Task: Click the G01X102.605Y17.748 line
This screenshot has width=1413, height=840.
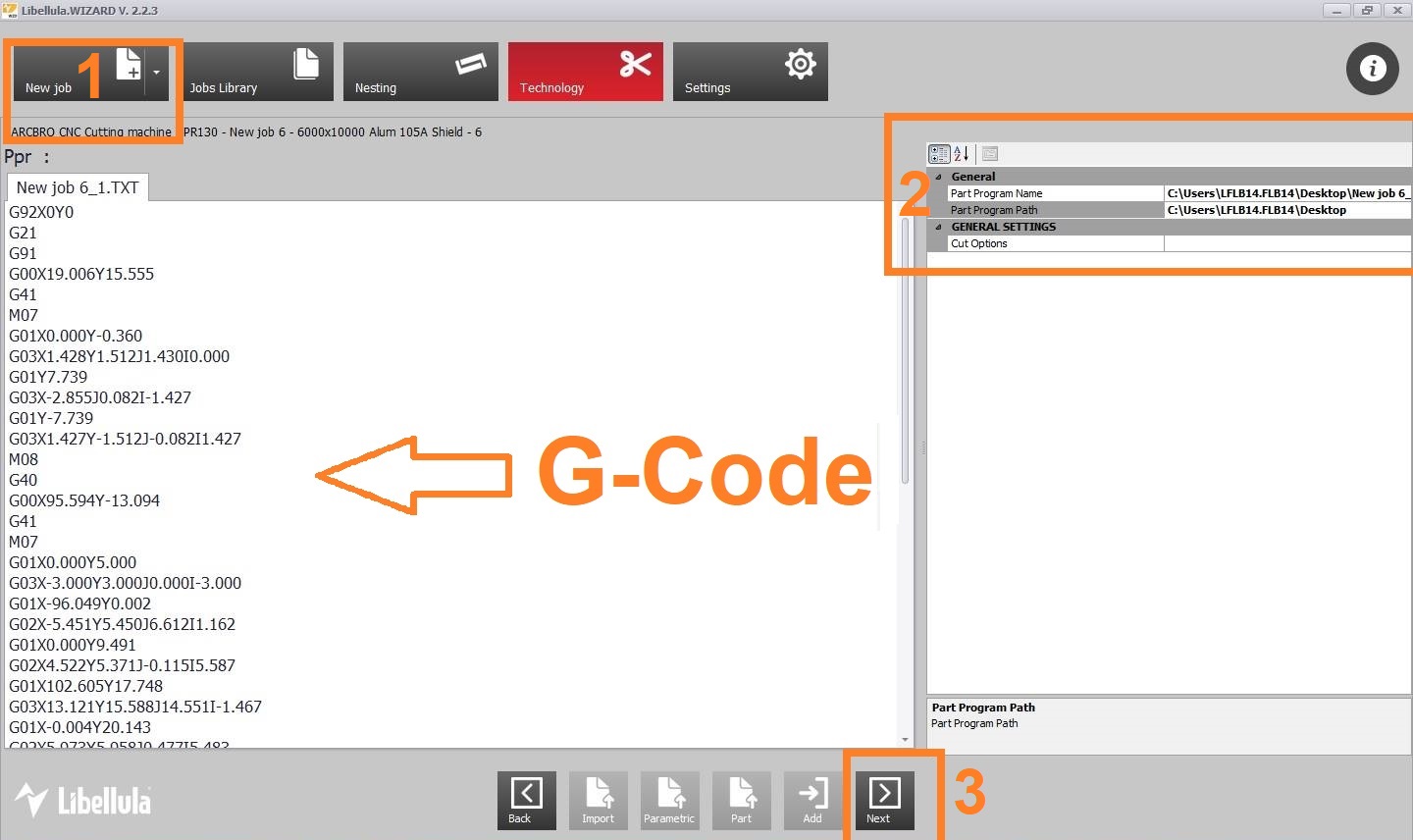Action: tap(85, 686)
